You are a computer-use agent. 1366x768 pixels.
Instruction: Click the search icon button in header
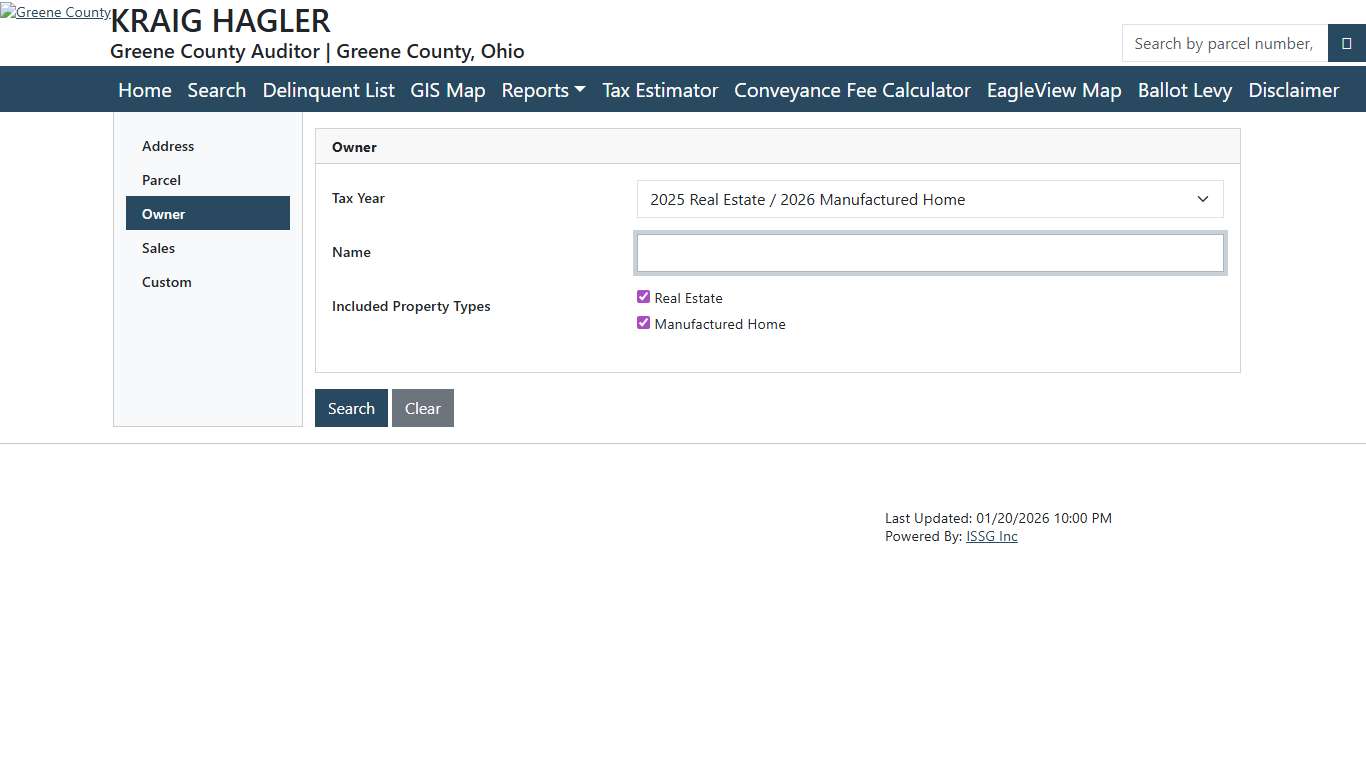[x=1346, y=44]
